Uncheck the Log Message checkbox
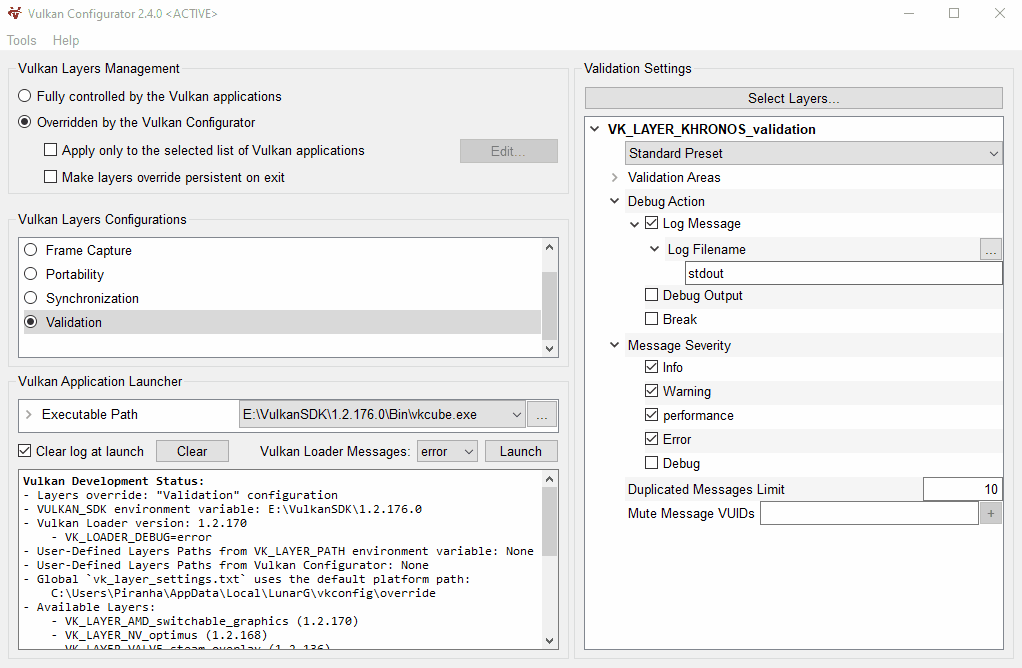 (x=651, y=223)
